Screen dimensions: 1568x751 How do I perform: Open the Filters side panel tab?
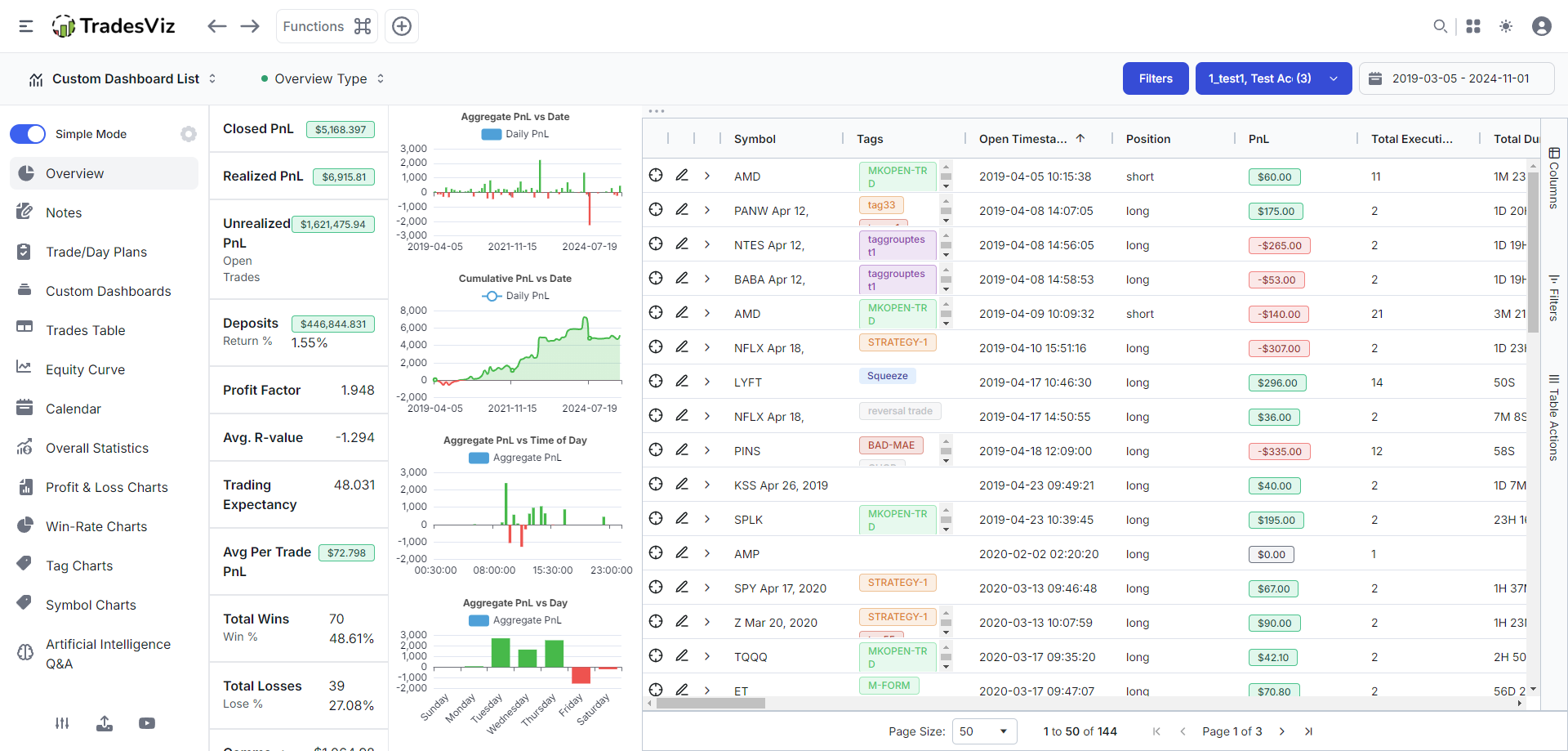click(x=1554, y=297)
